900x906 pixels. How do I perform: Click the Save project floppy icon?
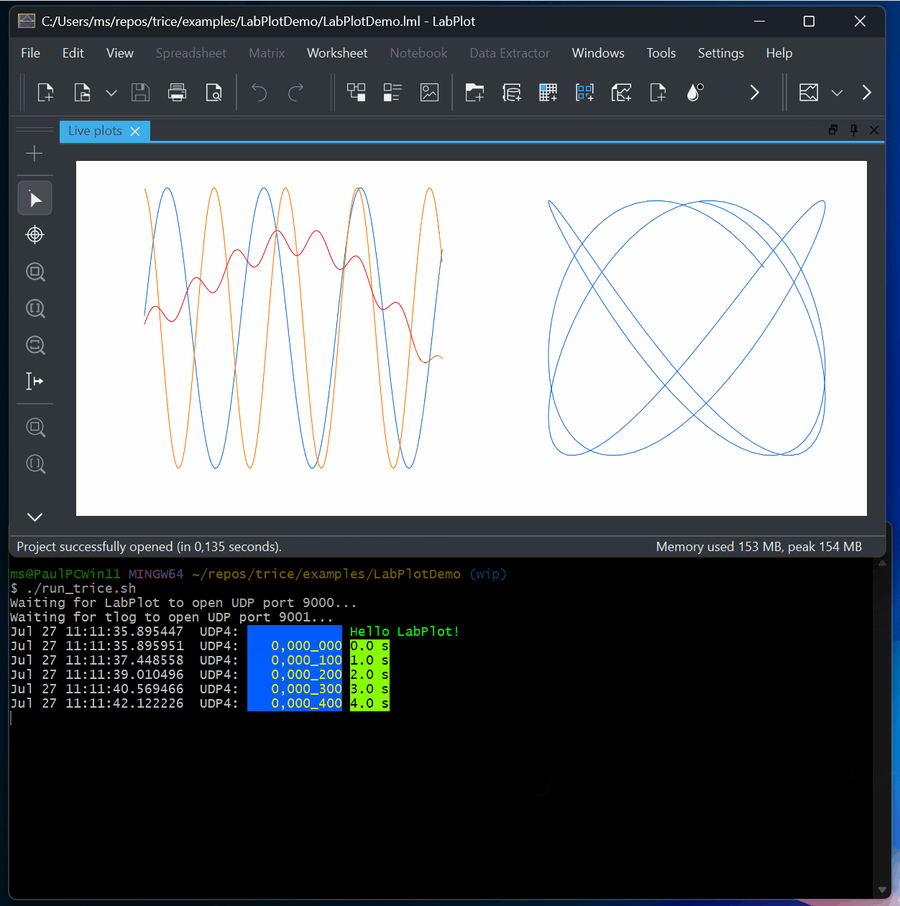click(x=140, y=92)
